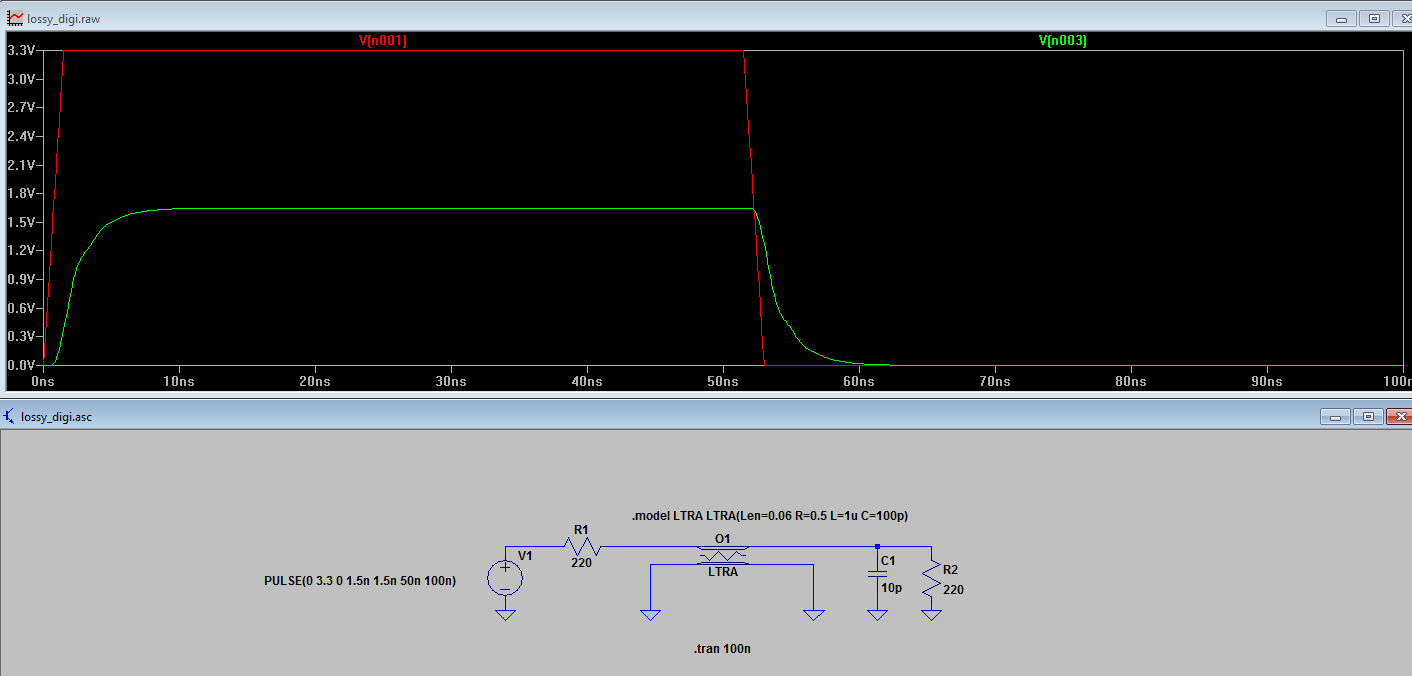Screen dimensions: 1412x676
Task: Click the 10p value under C1
Action: [x=892, y=588]
